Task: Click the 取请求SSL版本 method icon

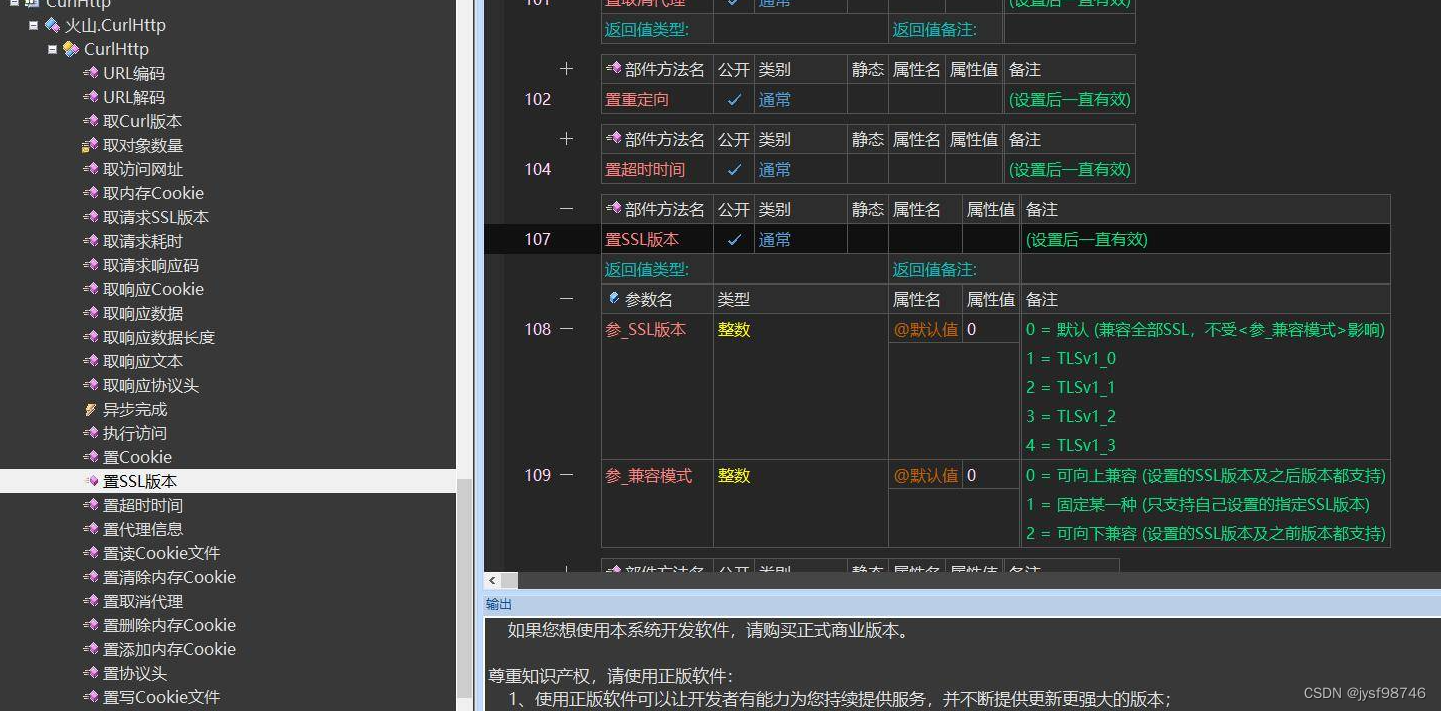Action: [x=90, y=217]
